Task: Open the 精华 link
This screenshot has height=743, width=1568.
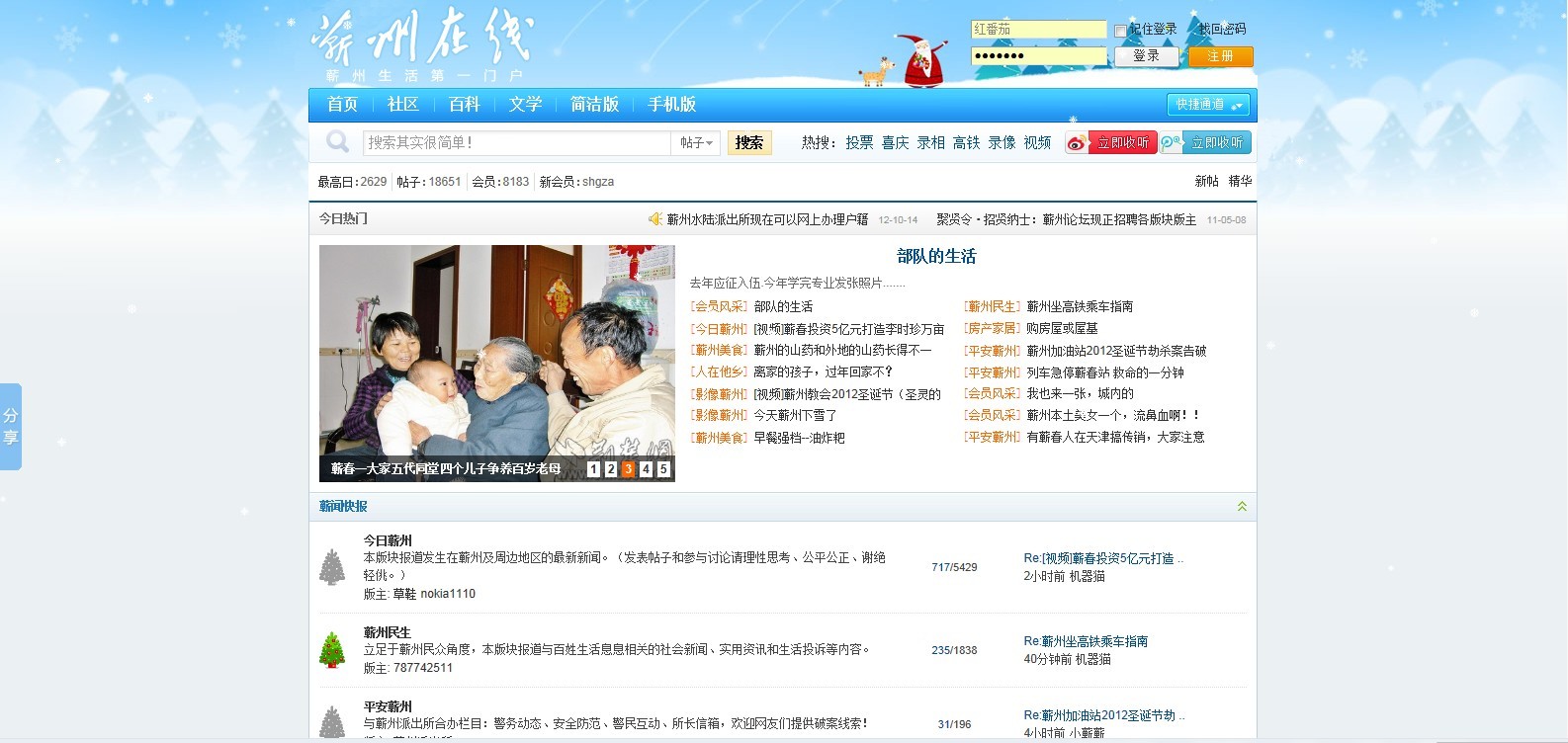Action: tap(1240, 182)
